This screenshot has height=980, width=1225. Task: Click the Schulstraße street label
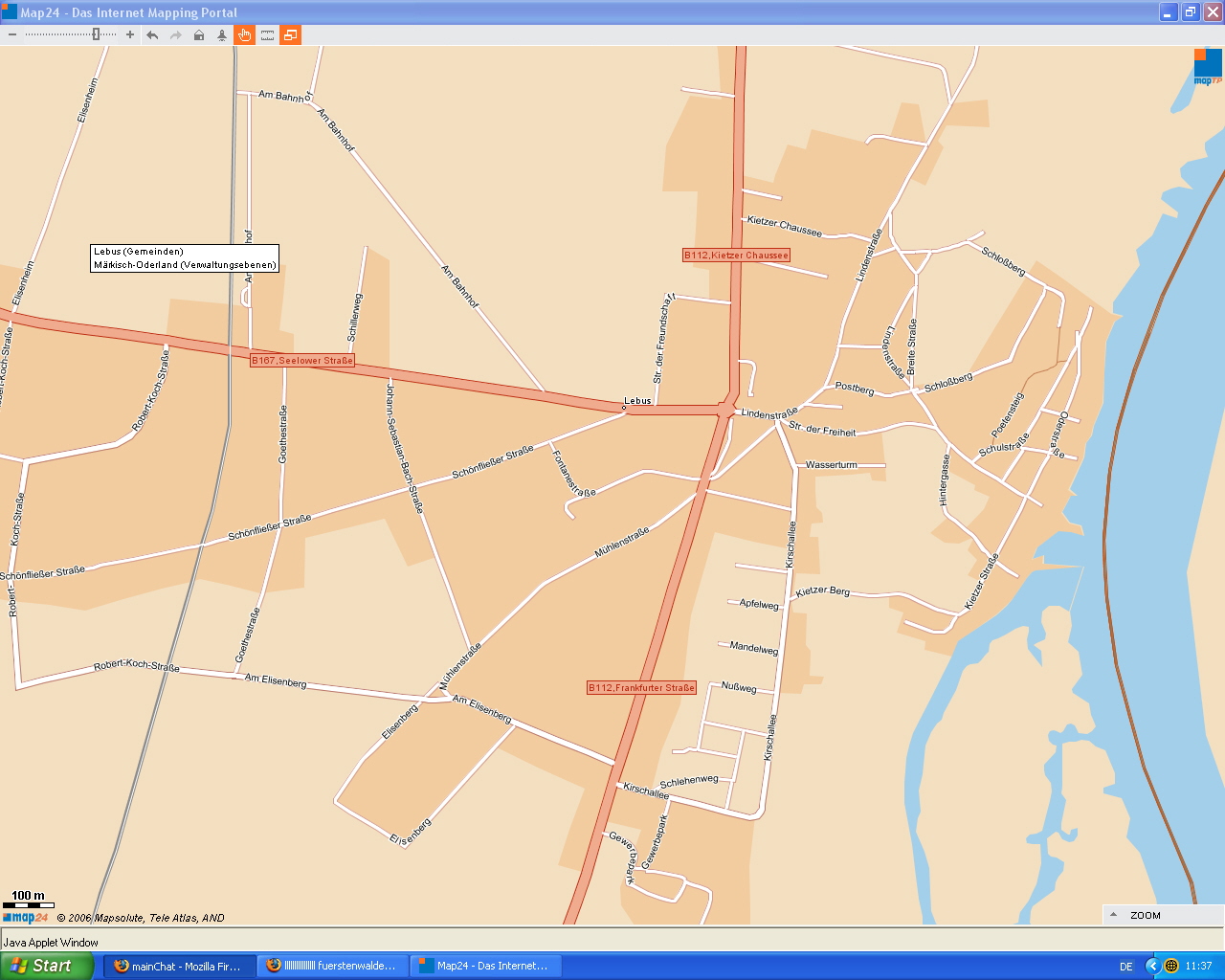pyautogui.click(x=1004, y=445)
